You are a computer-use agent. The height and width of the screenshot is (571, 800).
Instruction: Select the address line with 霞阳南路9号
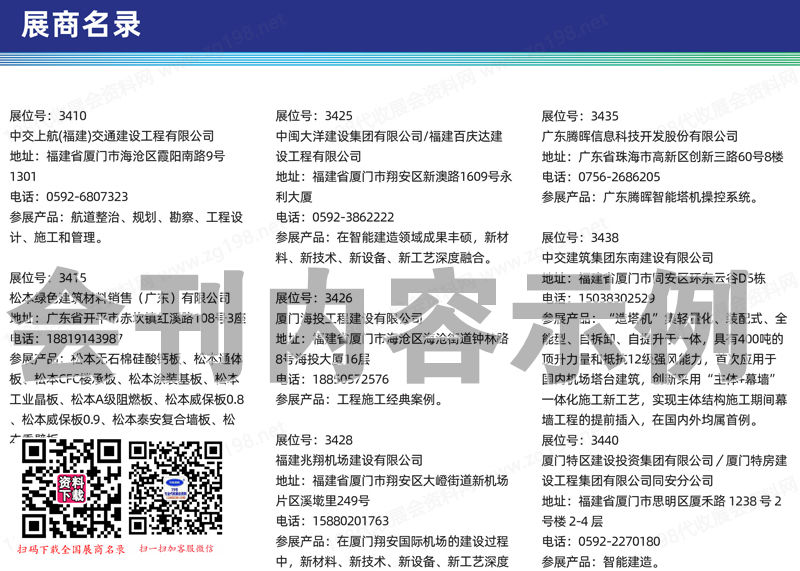click(117, 156)
